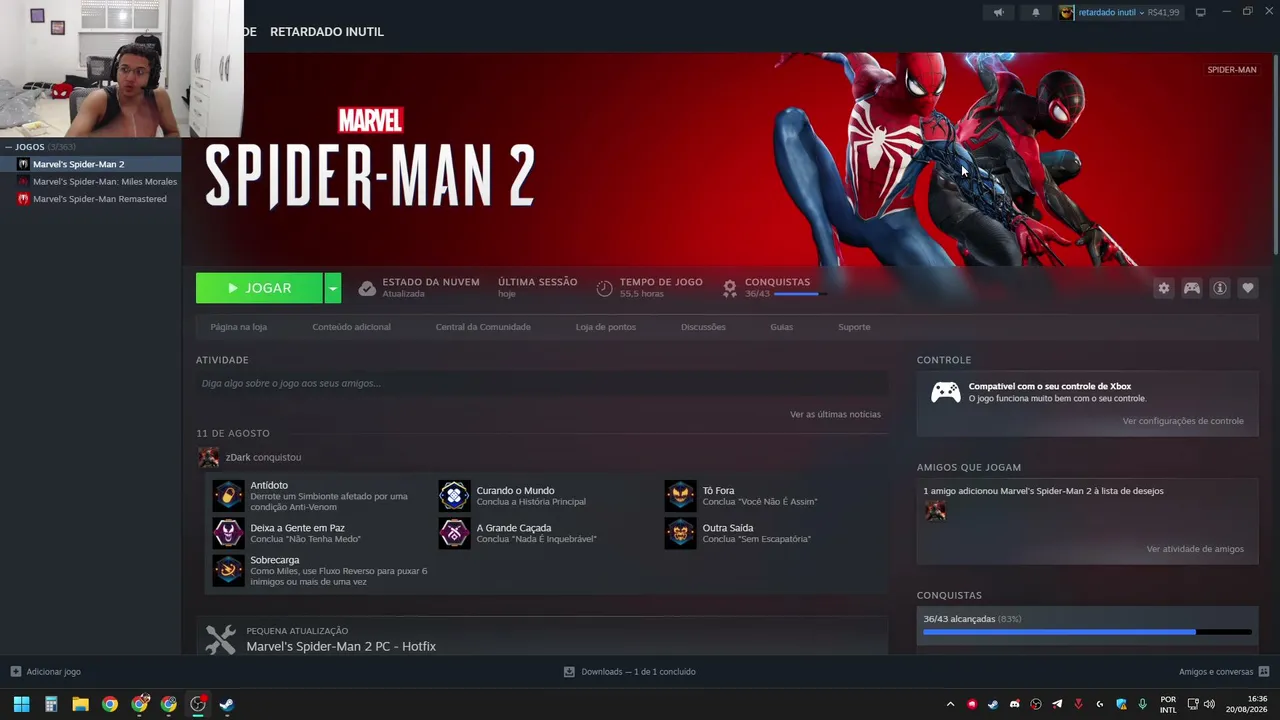The height and width of the screenshot is (720, 1280).
Task: Open the announcements megaphone icon
Action: click(x=998, y=12)
